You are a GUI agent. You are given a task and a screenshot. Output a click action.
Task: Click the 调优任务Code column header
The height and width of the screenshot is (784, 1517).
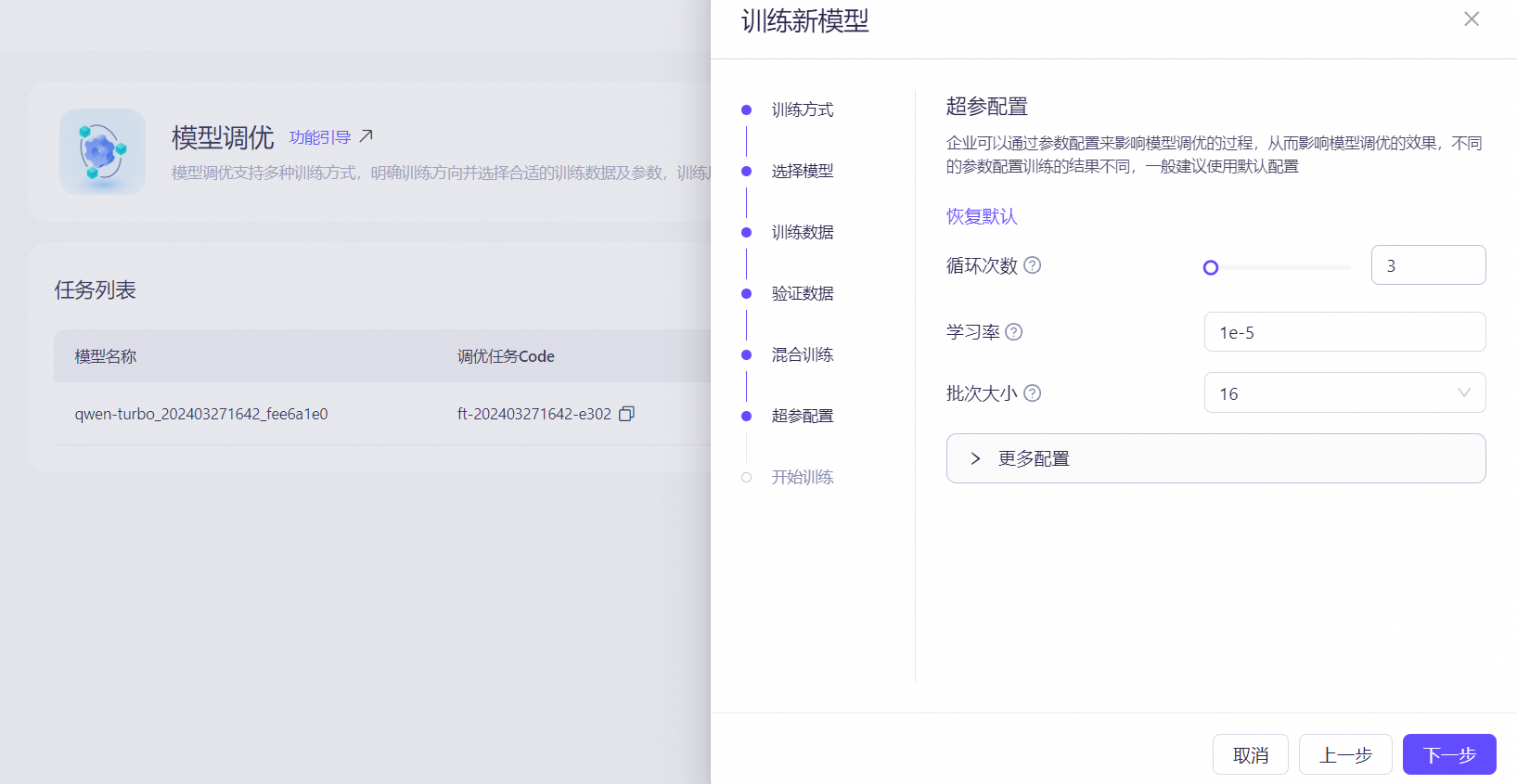tap(506, 356)
